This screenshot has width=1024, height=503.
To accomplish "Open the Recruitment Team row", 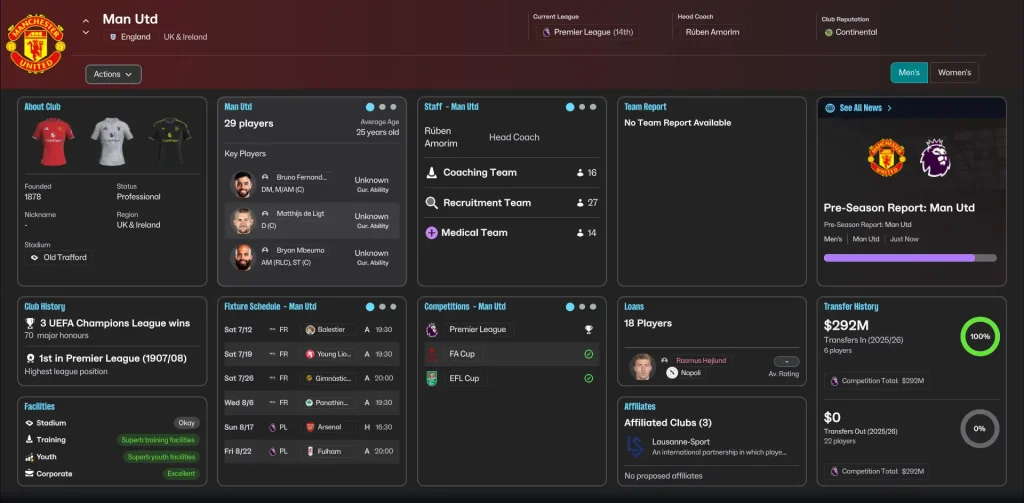I will (x=511, y=203).
